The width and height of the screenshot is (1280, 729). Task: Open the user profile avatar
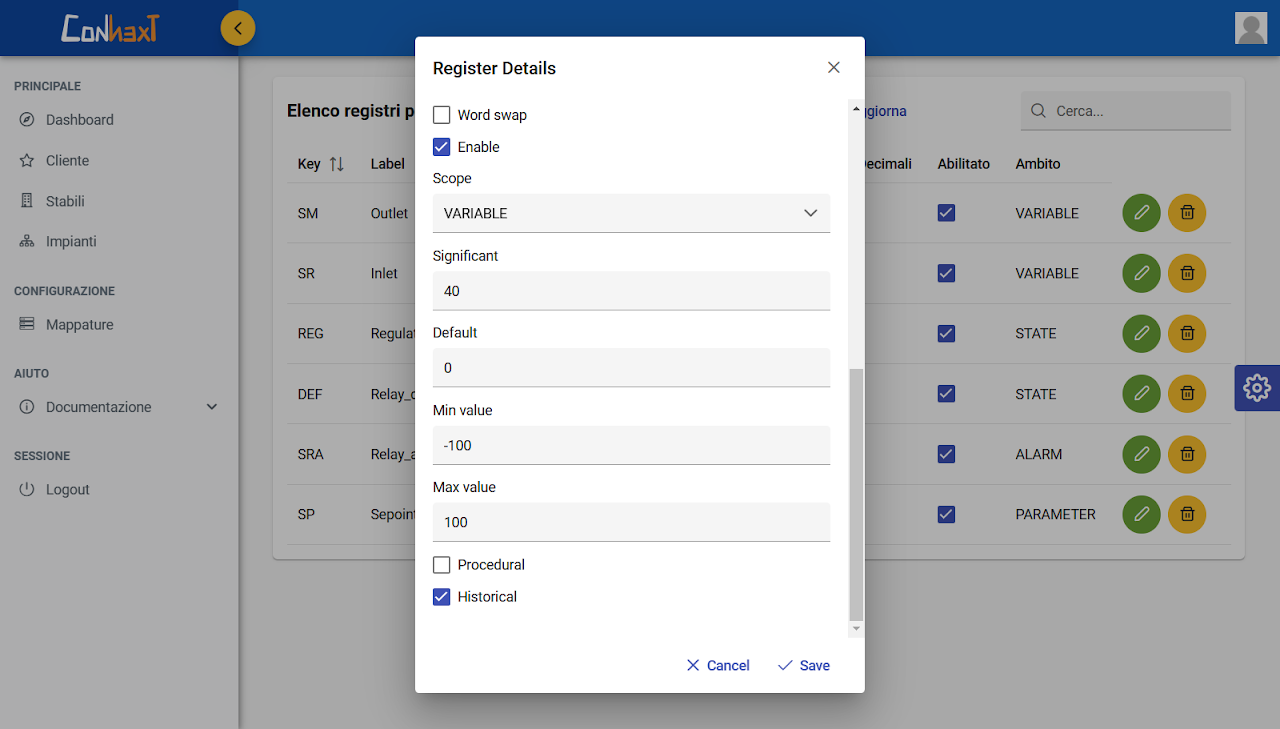(x=1251, y=28)
